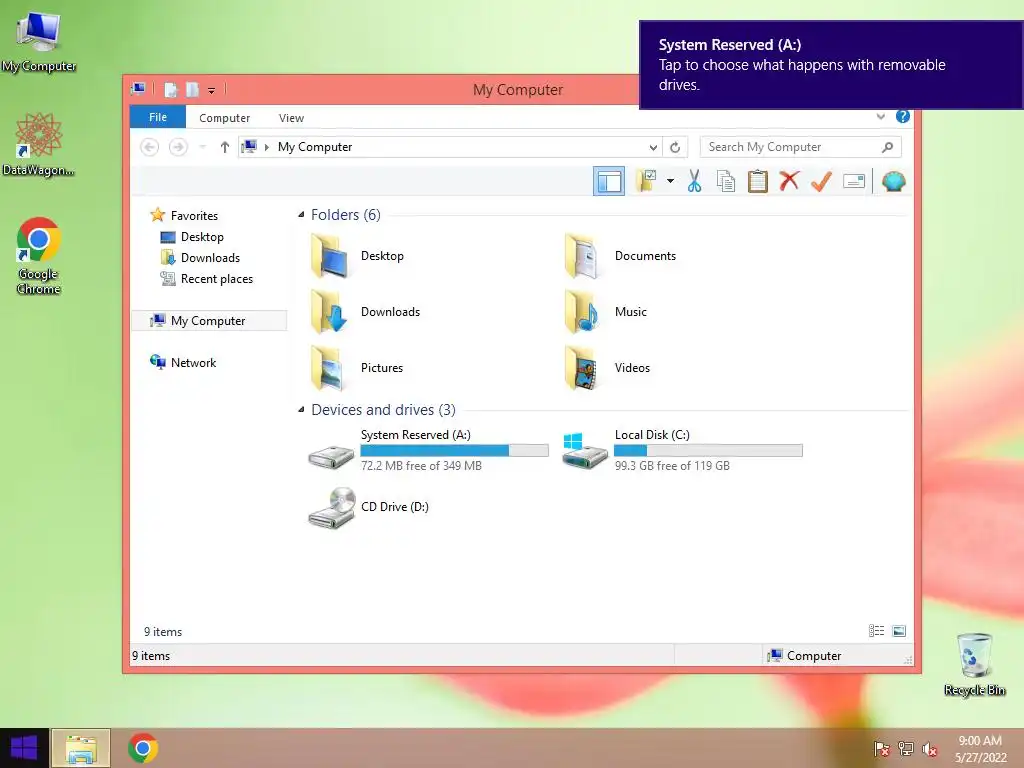Click the search magnifier icon

(887, 147)
